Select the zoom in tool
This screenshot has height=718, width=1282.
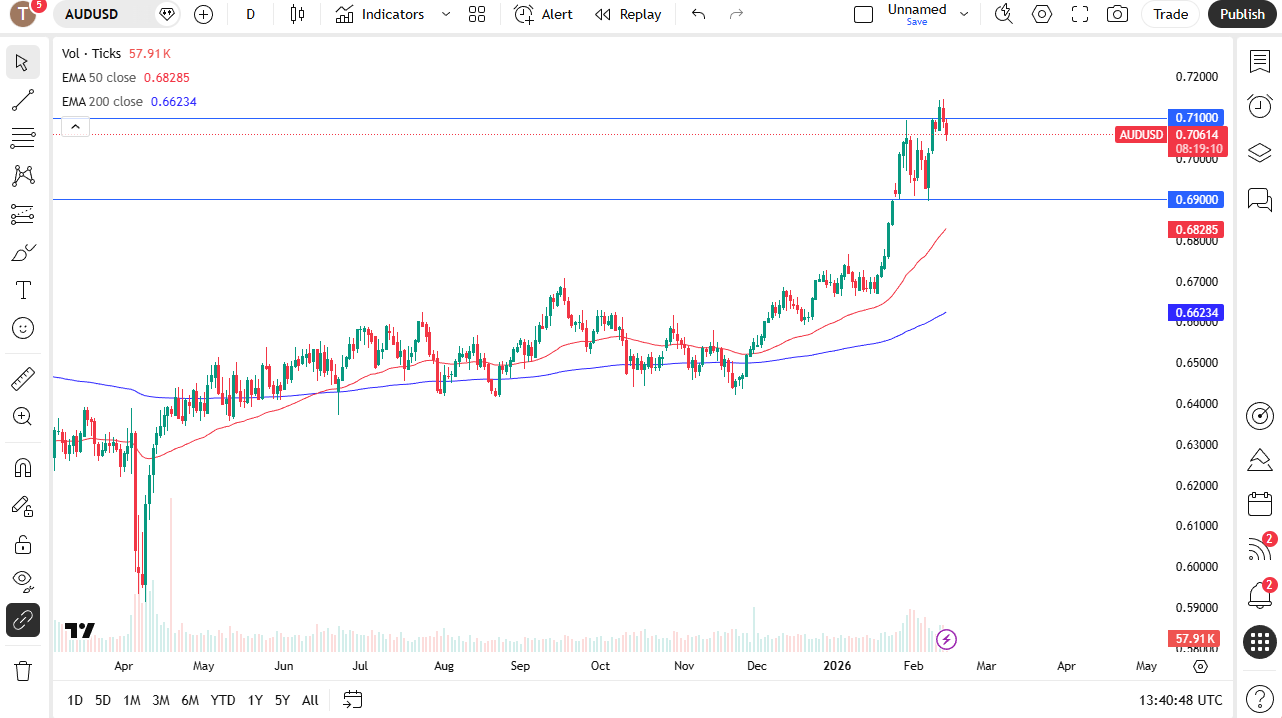(23, 417)
